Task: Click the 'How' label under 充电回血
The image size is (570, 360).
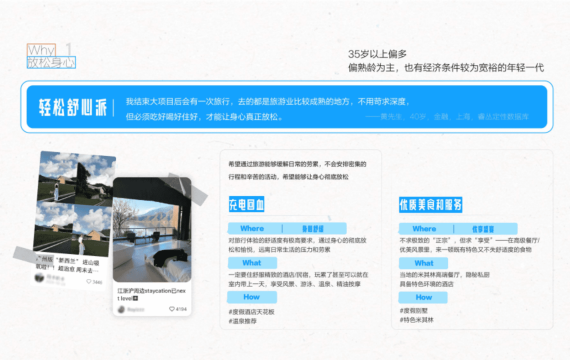Action: pos(252,297)
